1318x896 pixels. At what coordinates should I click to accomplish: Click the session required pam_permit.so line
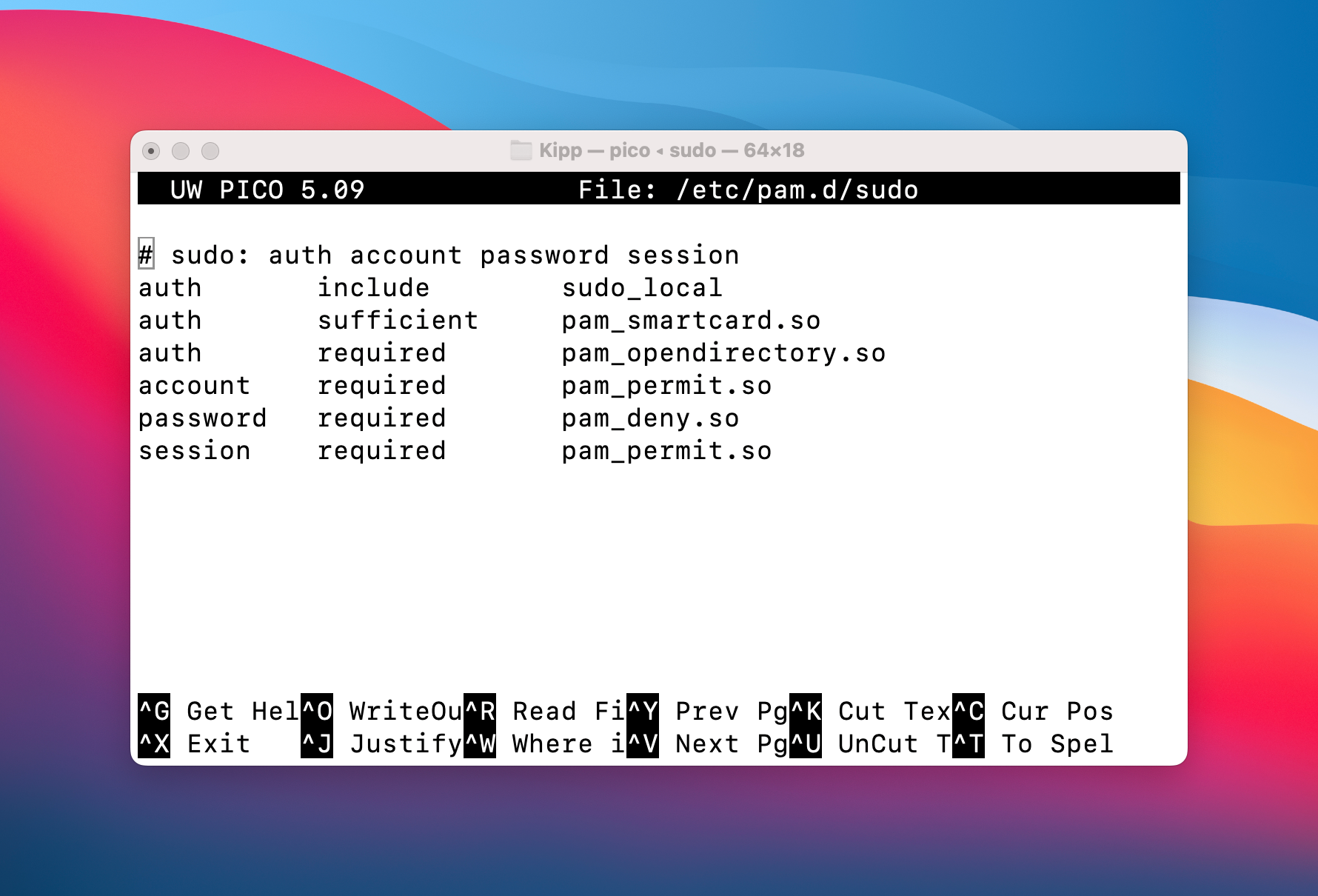click(x=454, y=450)
